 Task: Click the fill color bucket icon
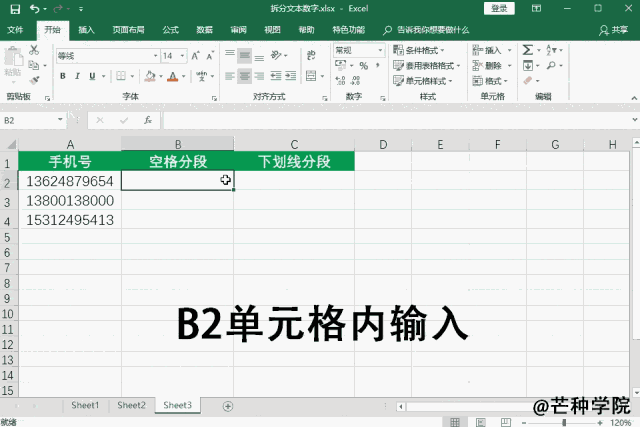[x=148, y=76]
